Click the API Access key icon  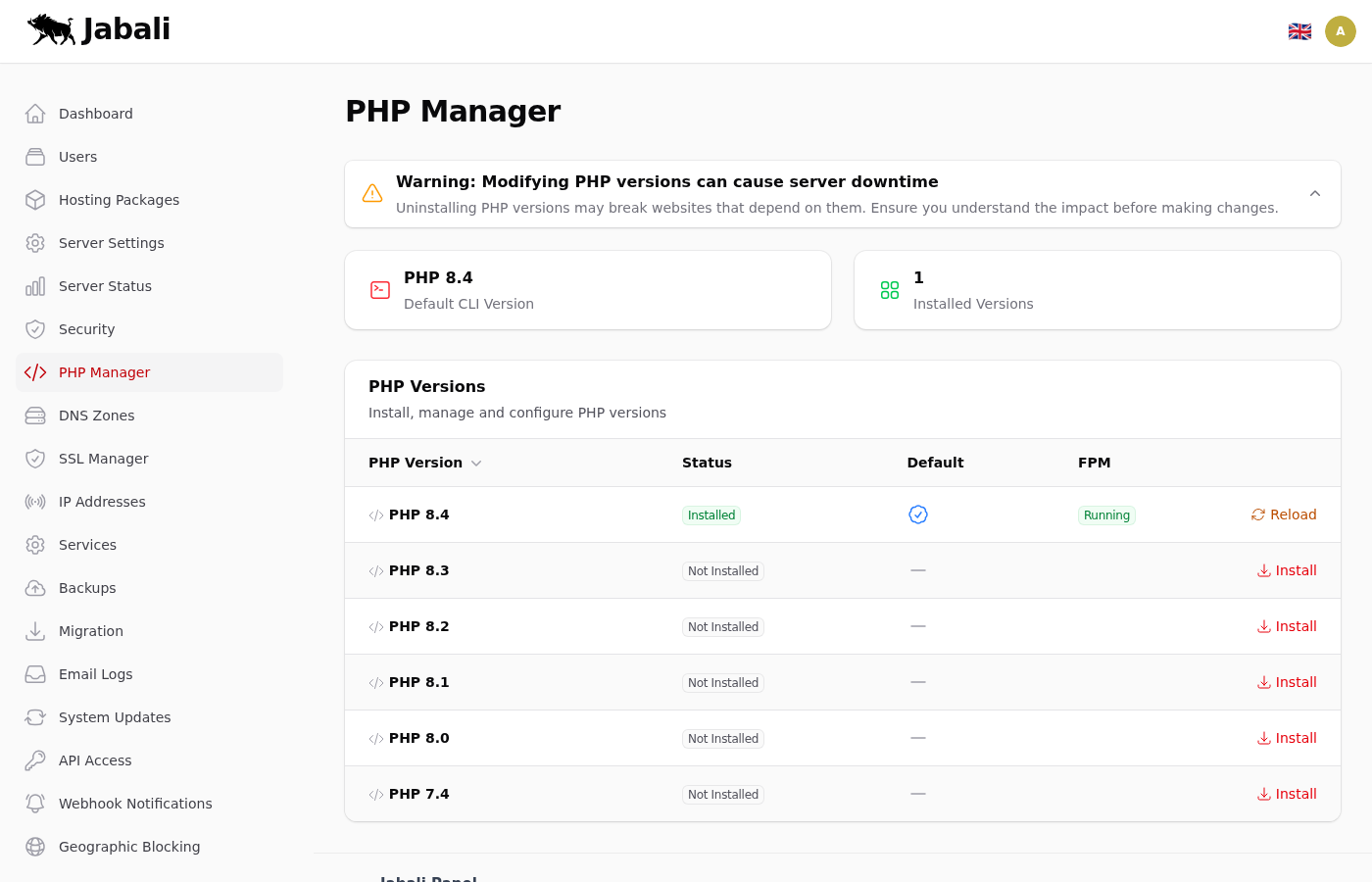click(x=35, y=760)
